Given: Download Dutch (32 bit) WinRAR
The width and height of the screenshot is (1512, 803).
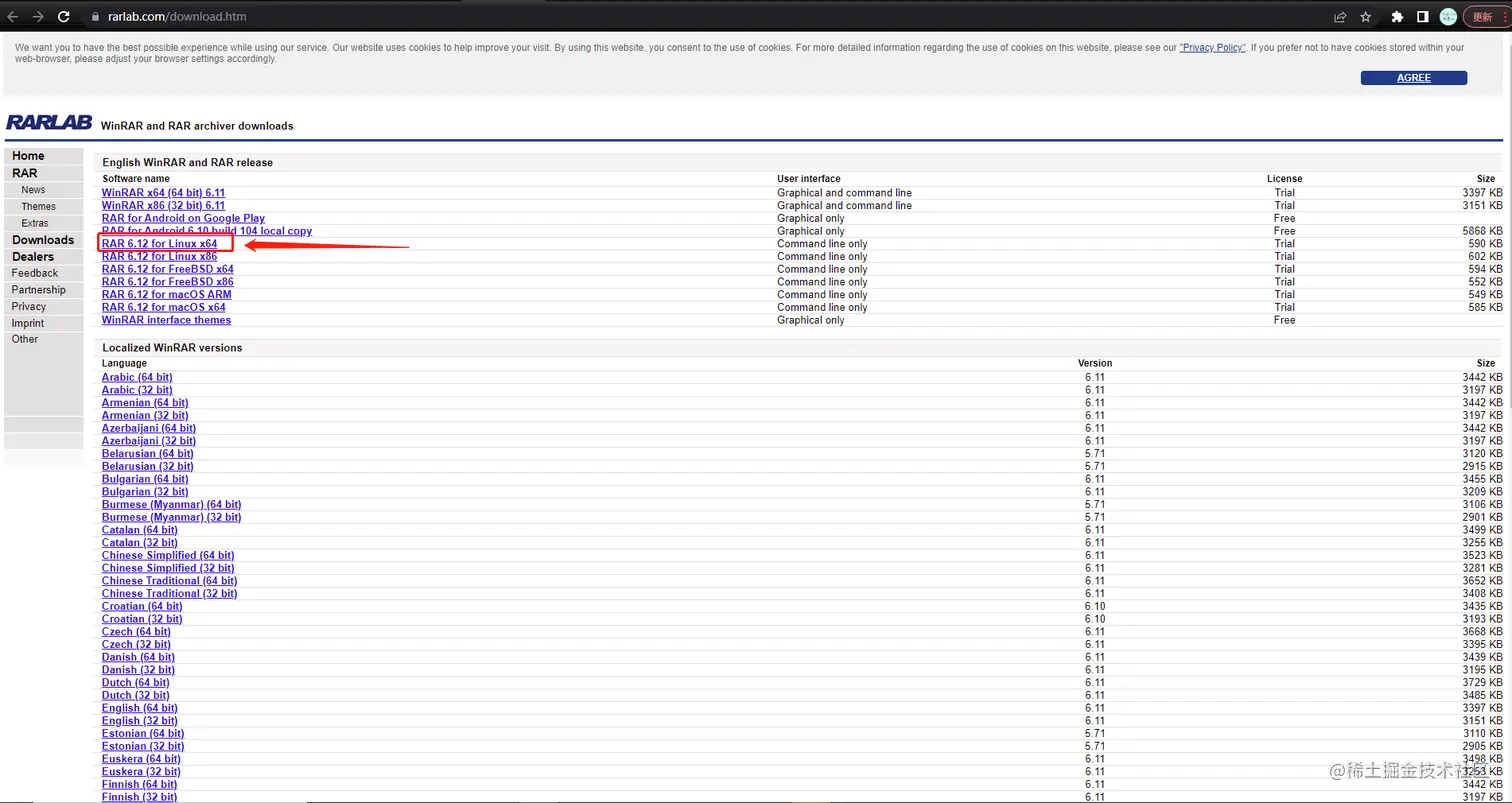Looking at the screenshot, I should point(135,695).
